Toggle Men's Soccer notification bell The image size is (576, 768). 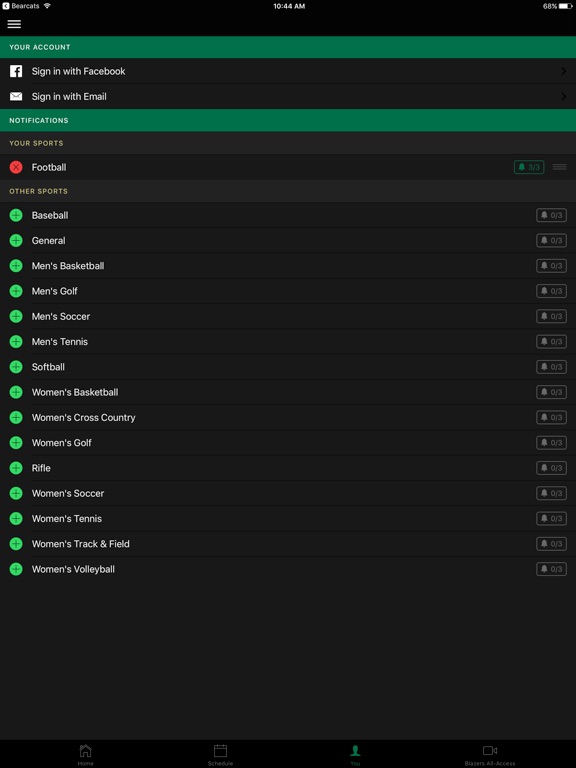pos(552,316)
